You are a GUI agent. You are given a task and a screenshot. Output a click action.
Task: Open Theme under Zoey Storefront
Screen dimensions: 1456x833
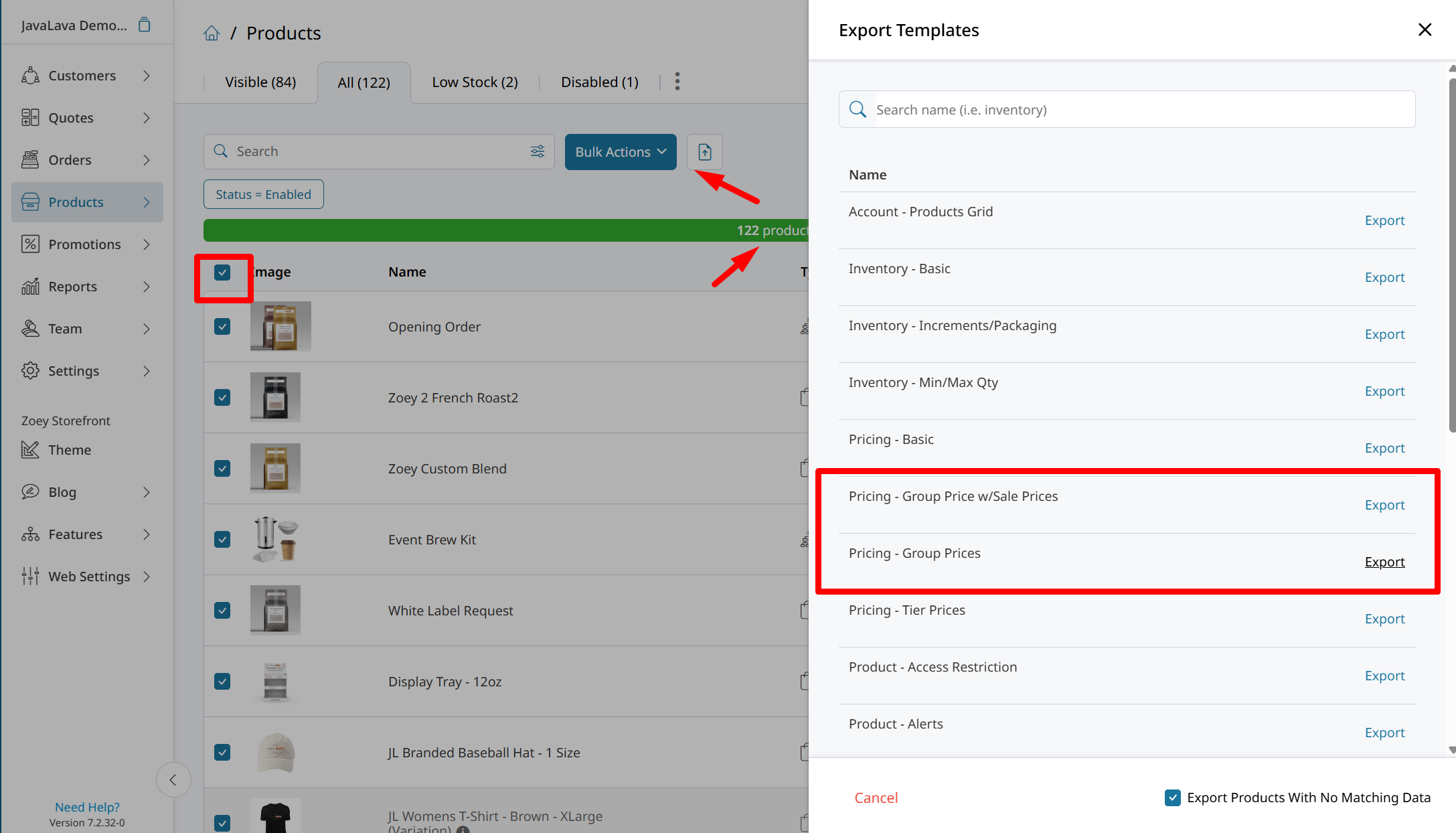[x=69, y=450]
